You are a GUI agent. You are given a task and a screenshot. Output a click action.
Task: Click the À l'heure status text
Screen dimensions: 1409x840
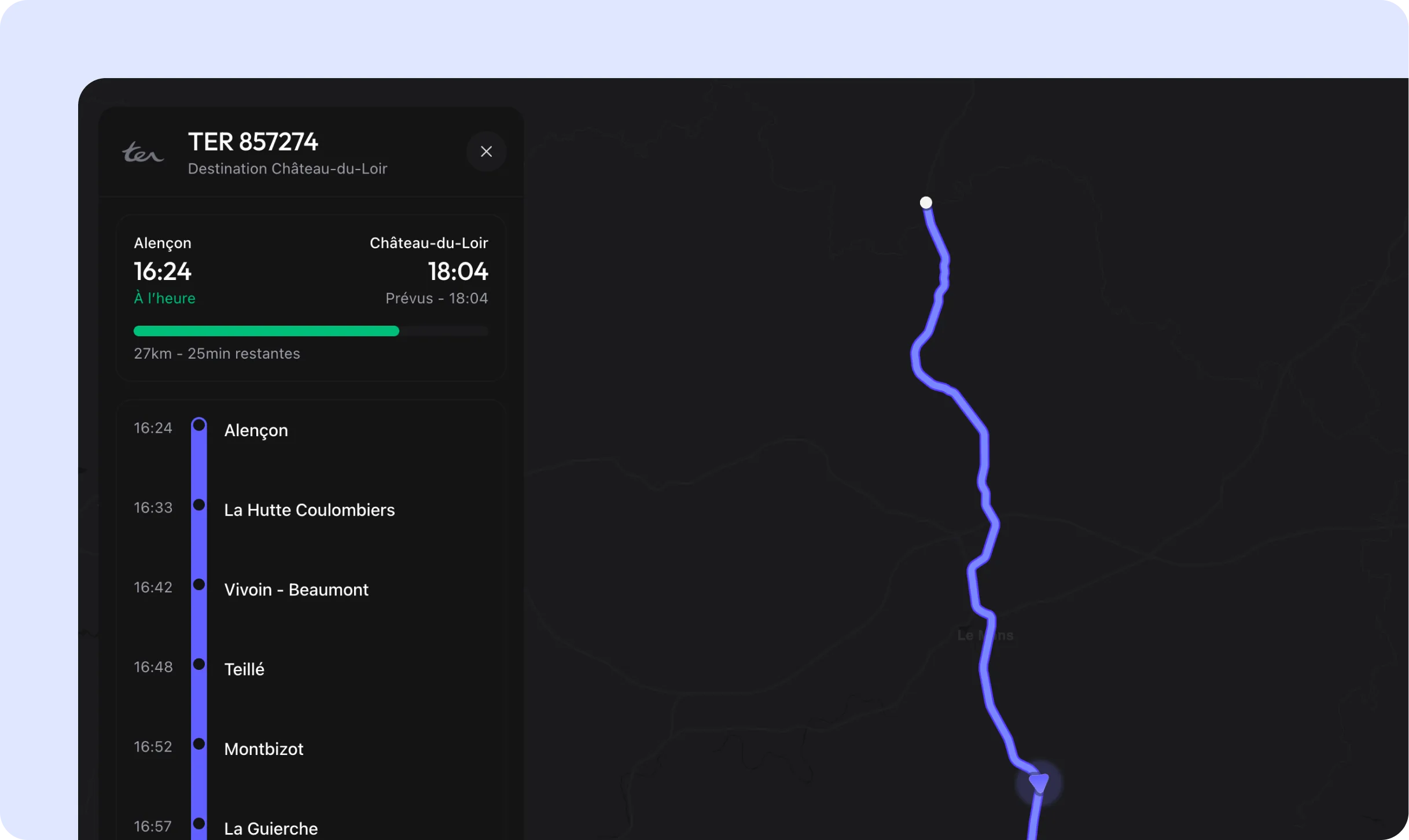pos(164,299)
